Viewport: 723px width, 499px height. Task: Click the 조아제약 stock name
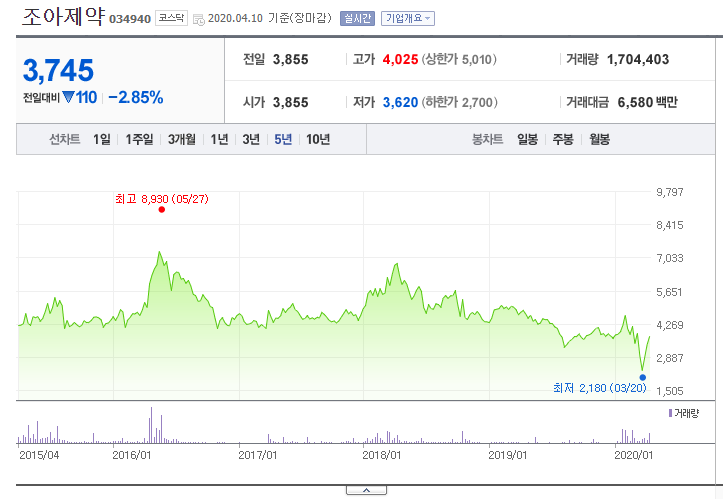click(64, 17)
